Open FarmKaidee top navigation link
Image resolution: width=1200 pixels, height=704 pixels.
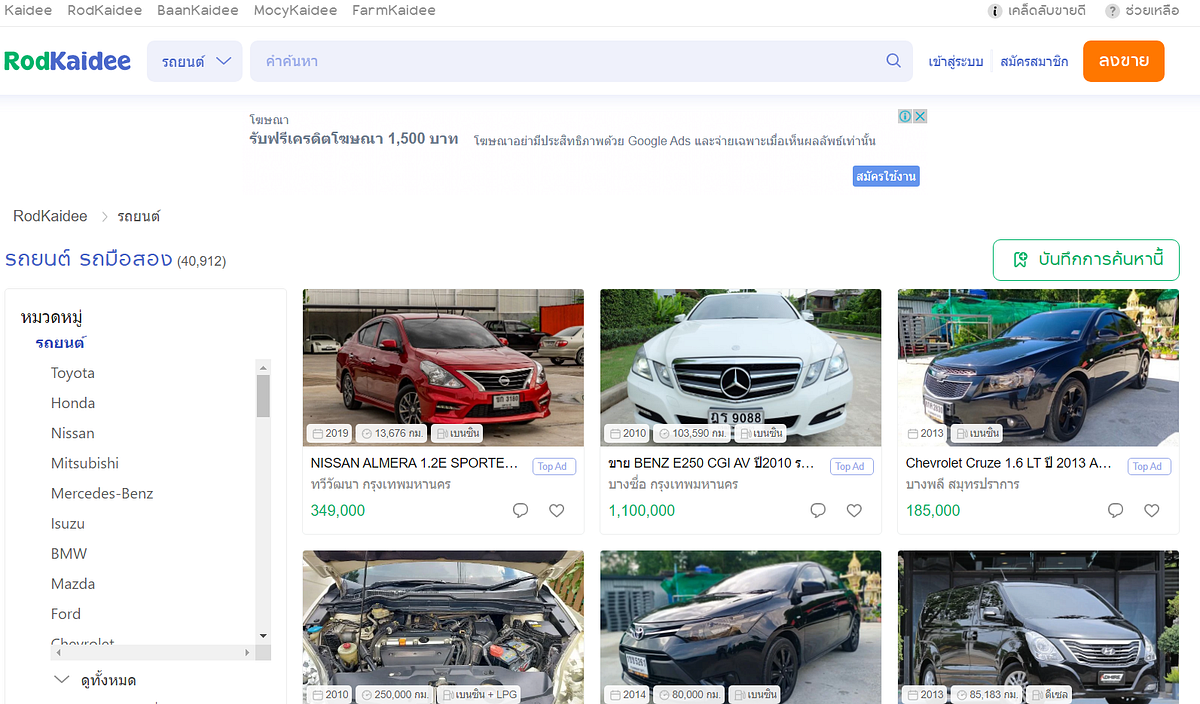tap(394, 11)
